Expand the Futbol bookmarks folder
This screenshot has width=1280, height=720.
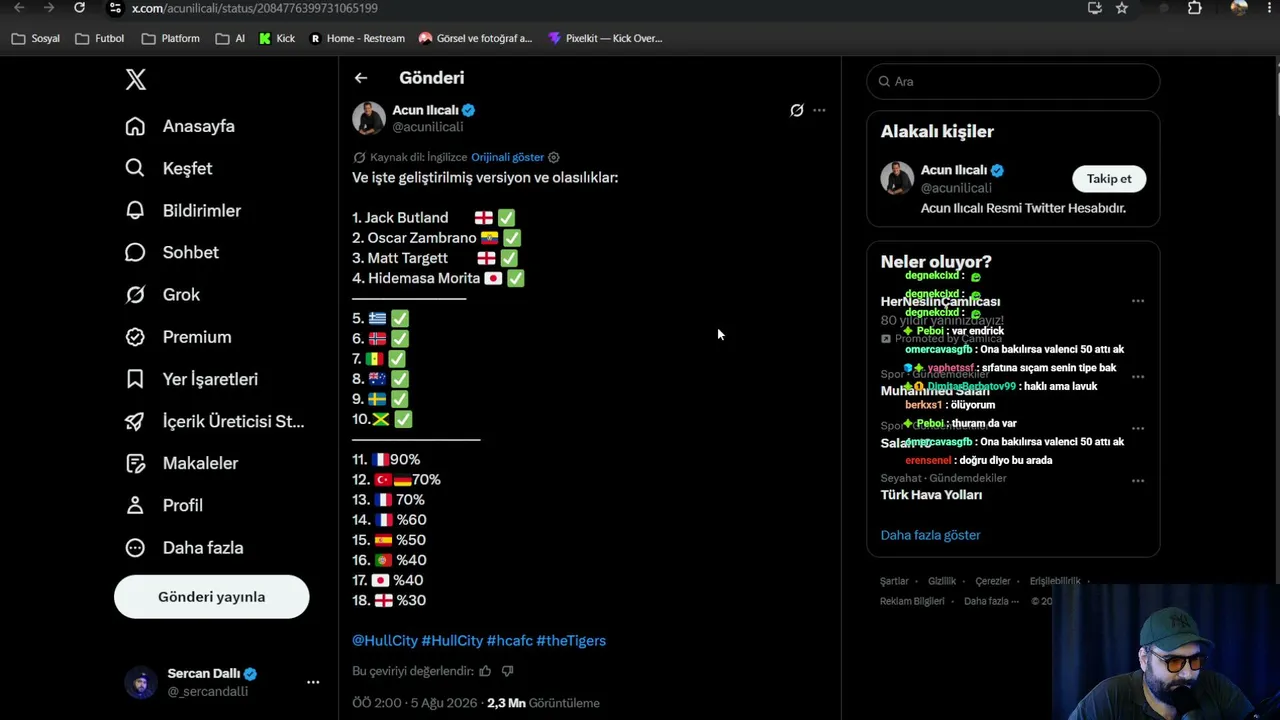[100, 39]
